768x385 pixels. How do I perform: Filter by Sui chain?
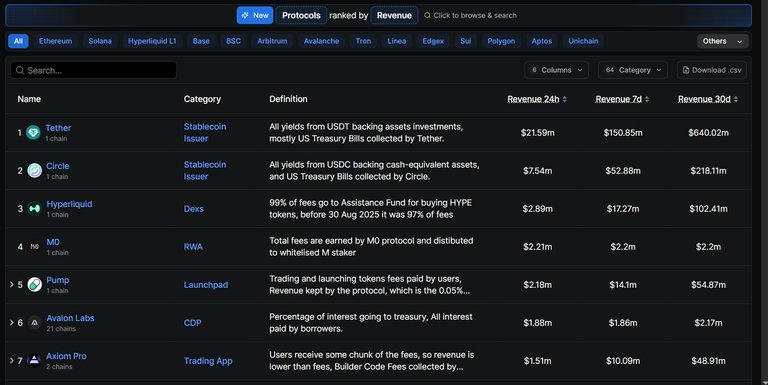pos(465,41)
